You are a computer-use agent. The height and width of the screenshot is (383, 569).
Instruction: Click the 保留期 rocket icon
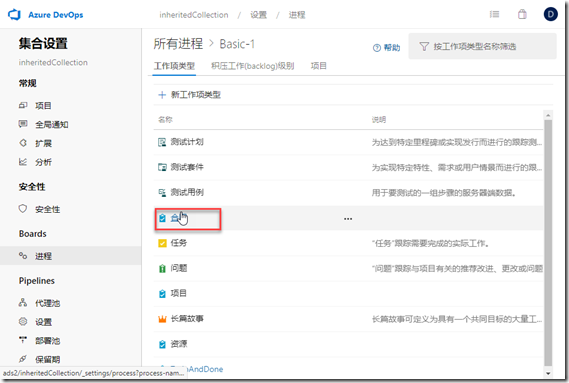[x=23, y=359]
